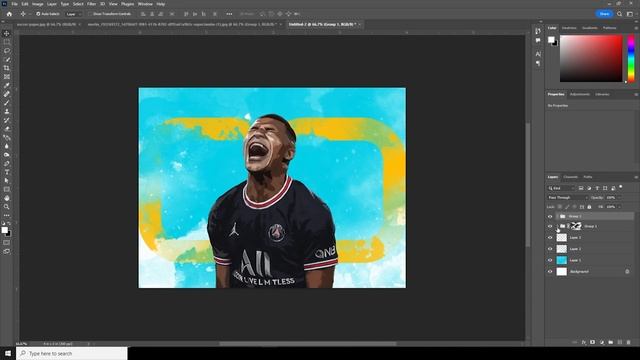Select the Rectangular Marquee tool
Viewport: 640px width, 360px height.
[7, 42]
